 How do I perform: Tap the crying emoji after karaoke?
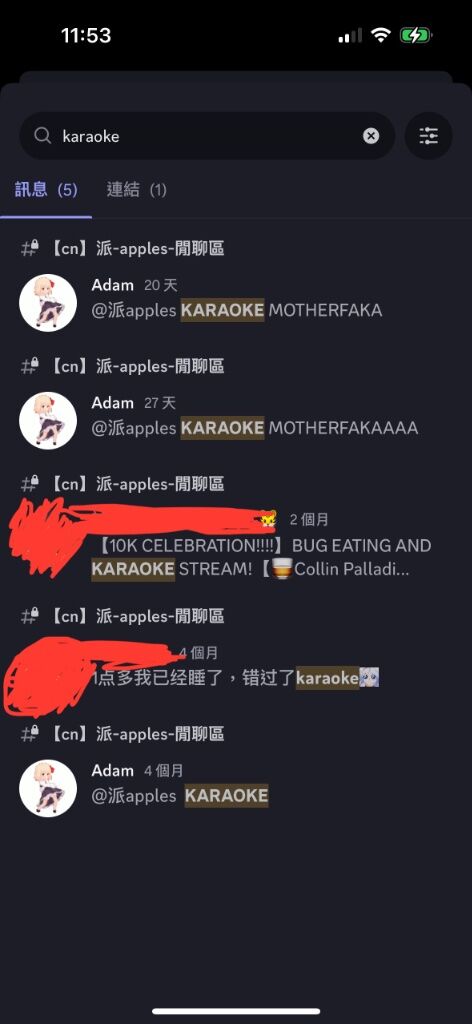(370, 679)
